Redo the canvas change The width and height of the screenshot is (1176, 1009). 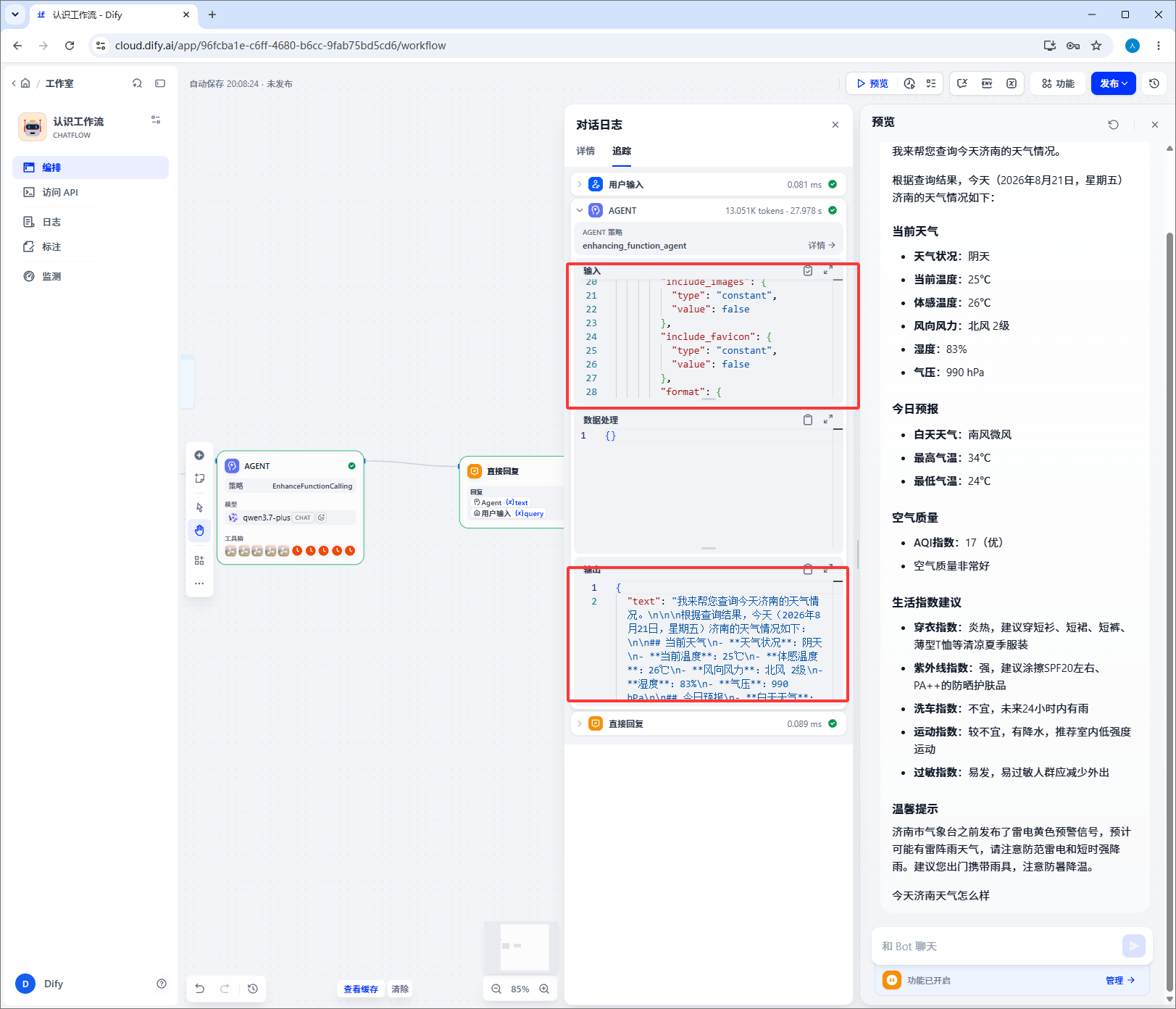pos(225,989)
